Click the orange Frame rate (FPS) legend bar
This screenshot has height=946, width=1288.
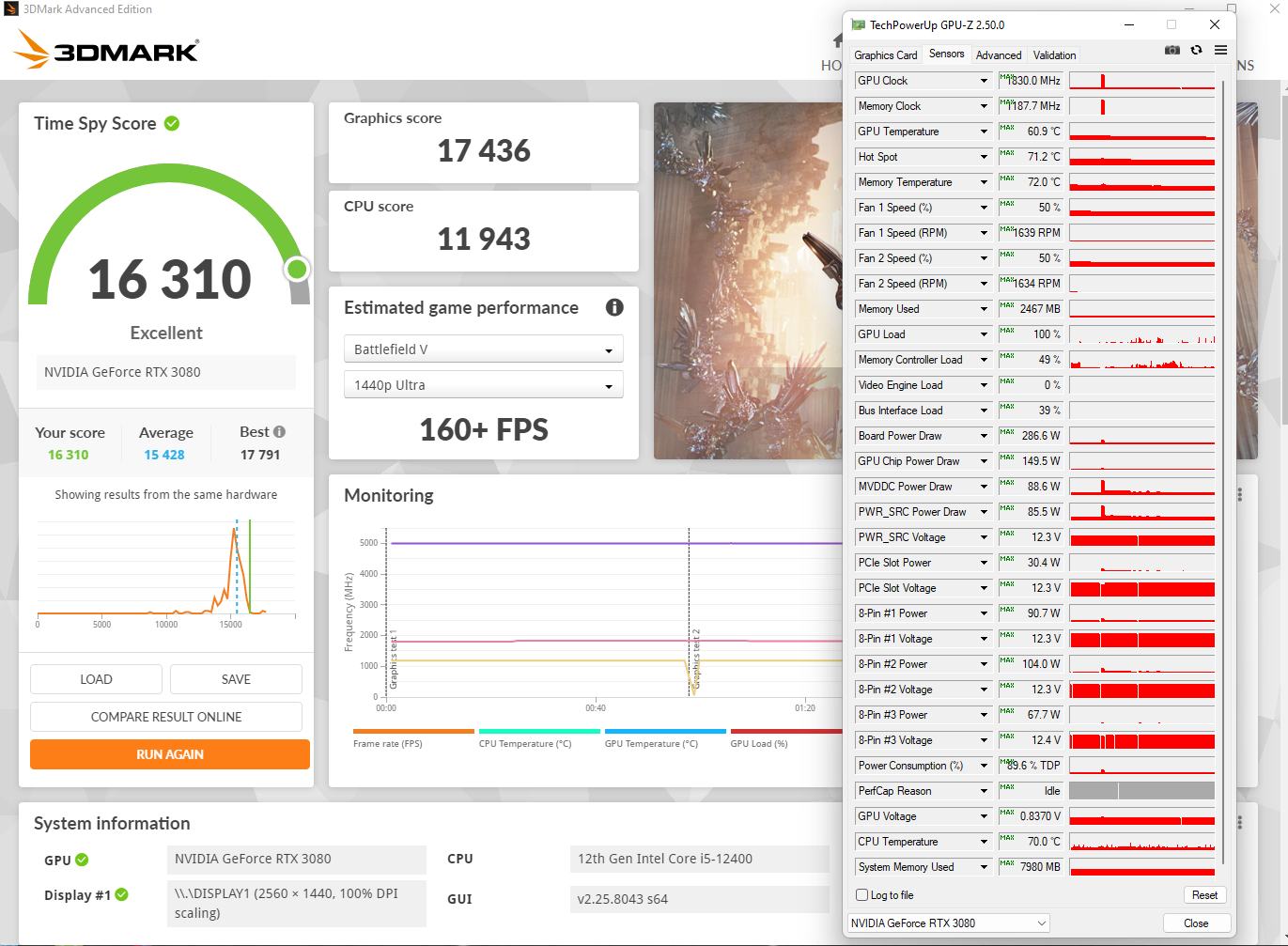point(413,731)
